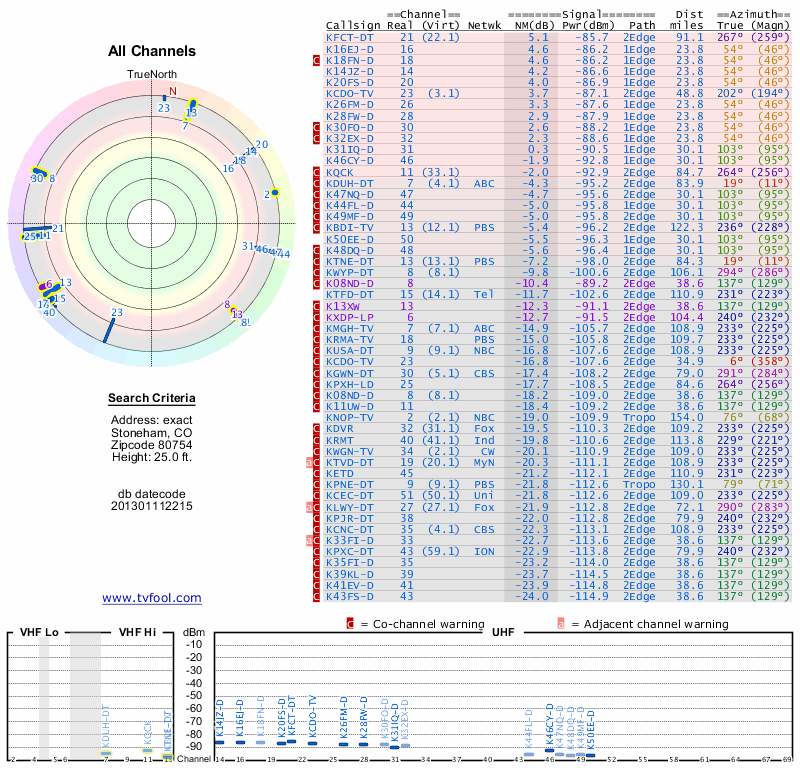Click the red N north marker on radar
The width and height of the screenshot is (800, 768).
click(x=172, y=92)
